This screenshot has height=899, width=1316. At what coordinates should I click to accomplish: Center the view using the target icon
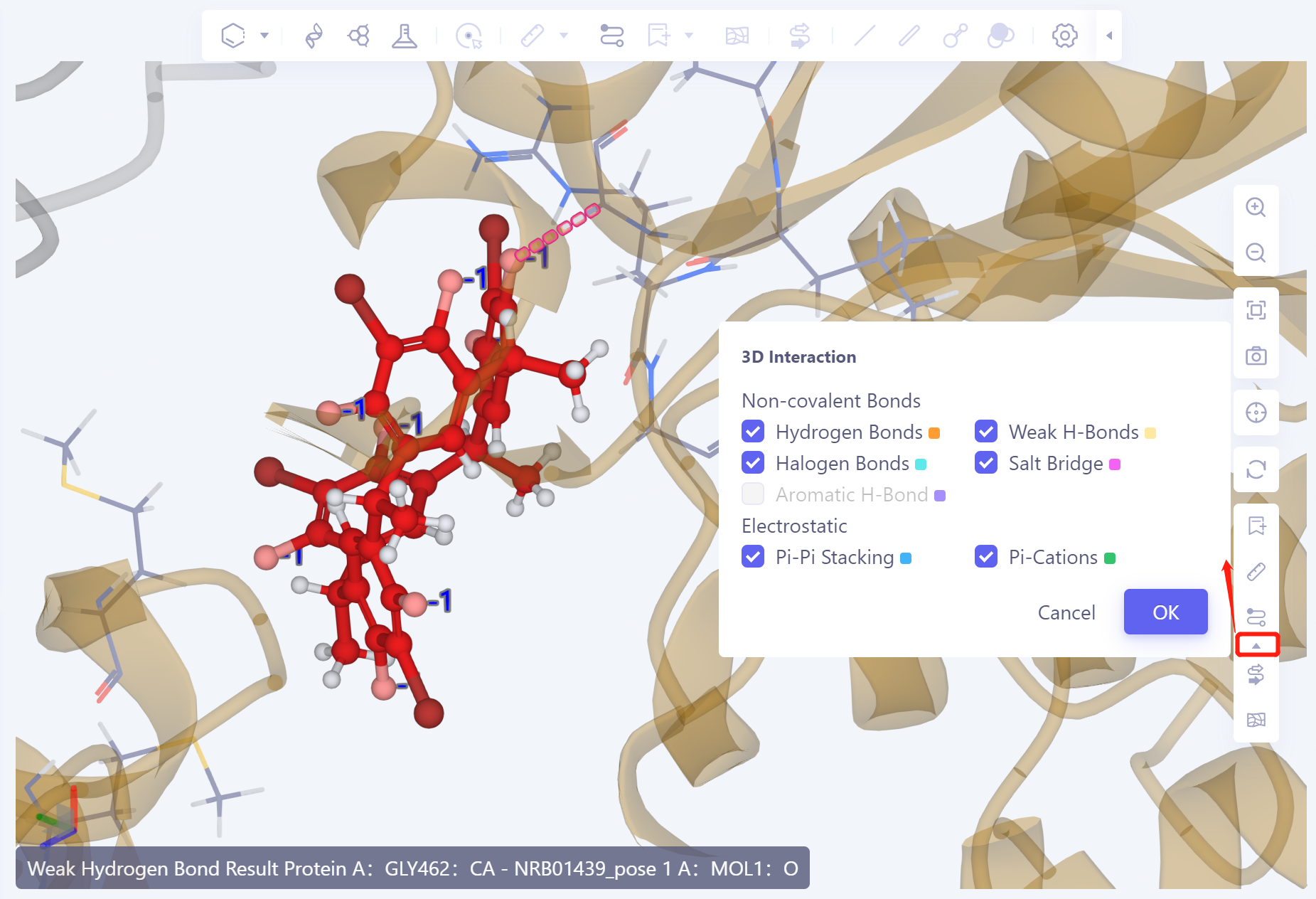pyautogui.click(x=1256, y=413)
